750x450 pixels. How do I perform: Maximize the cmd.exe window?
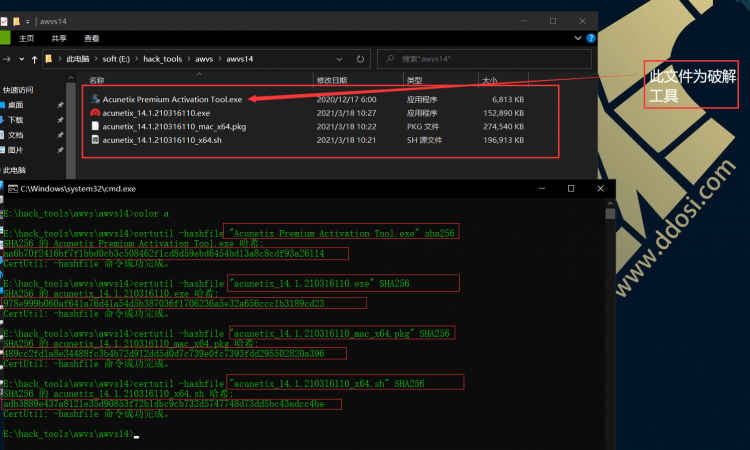(x=571, y=189)
